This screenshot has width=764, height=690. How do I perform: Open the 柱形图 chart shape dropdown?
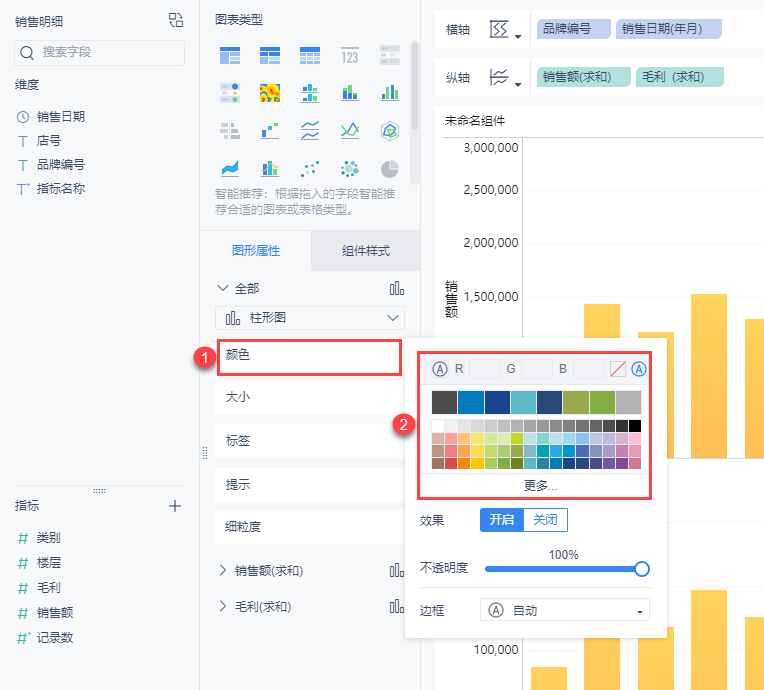[310, 318]
